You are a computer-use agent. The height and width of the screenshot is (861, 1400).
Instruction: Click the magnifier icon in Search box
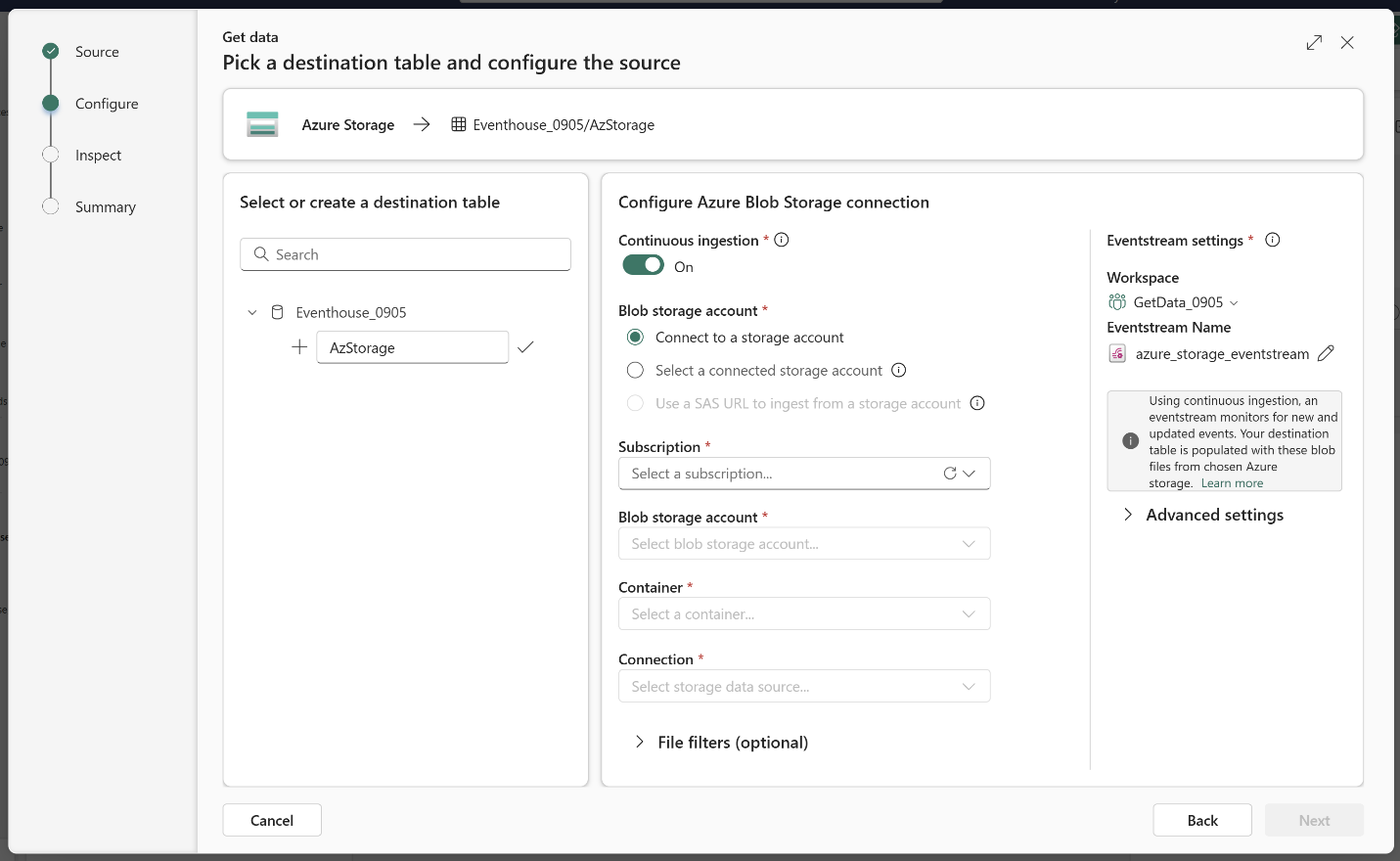(x=261, y=254)
